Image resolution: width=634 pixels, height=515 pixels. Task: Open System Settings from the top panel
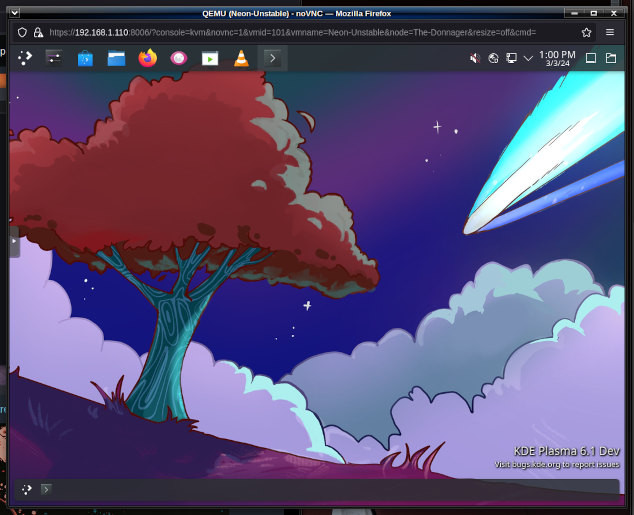point(54,58)
